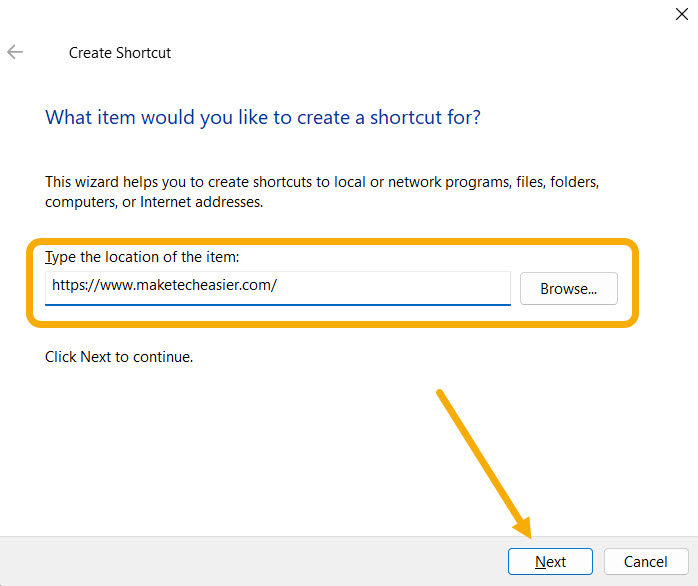This screenshot has height=586, width=698.
Task: Click the 'Type the location of the item:' label
Action: click(142, 257)
